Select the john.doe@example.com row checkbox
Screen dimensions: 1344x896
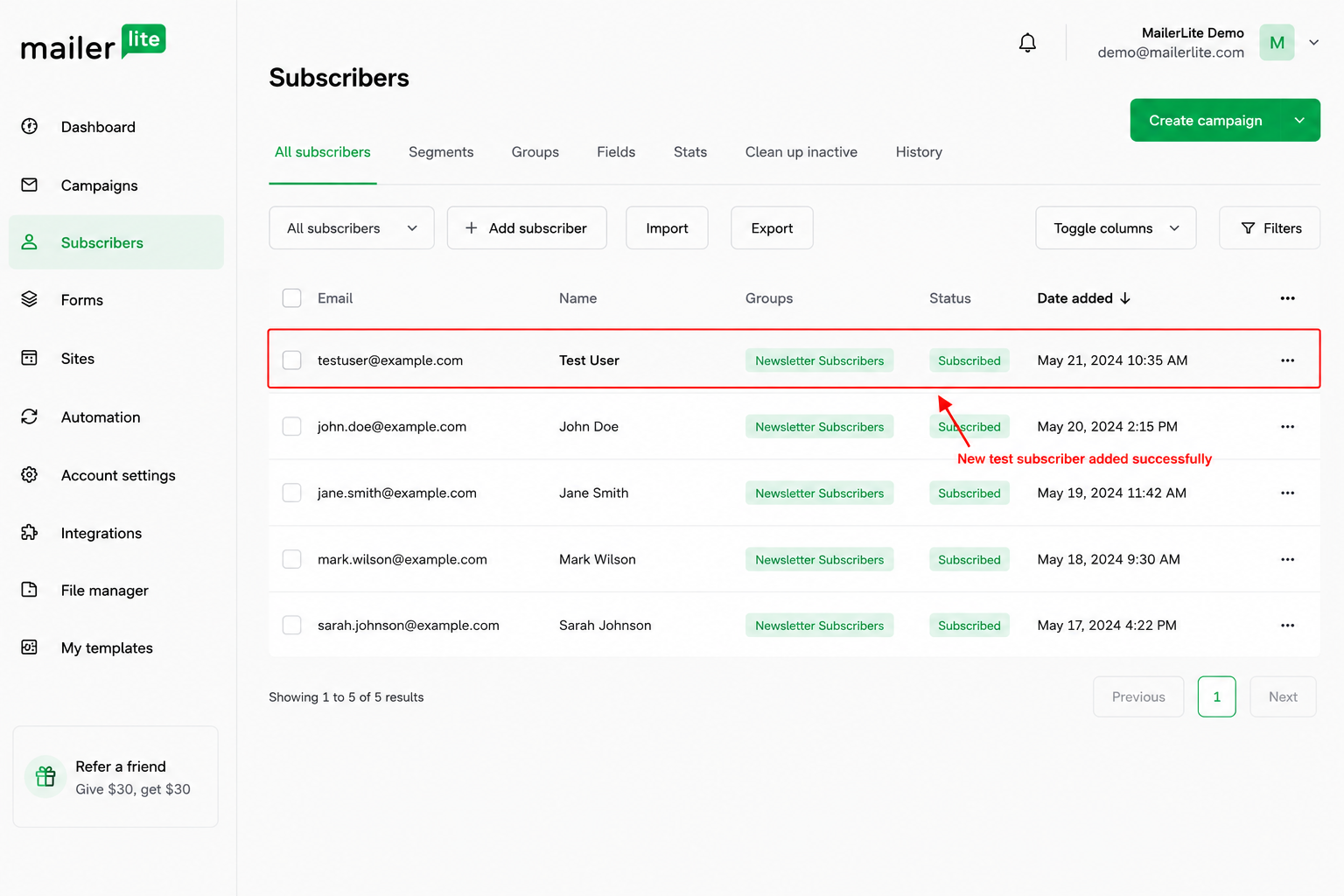(292, 426)
